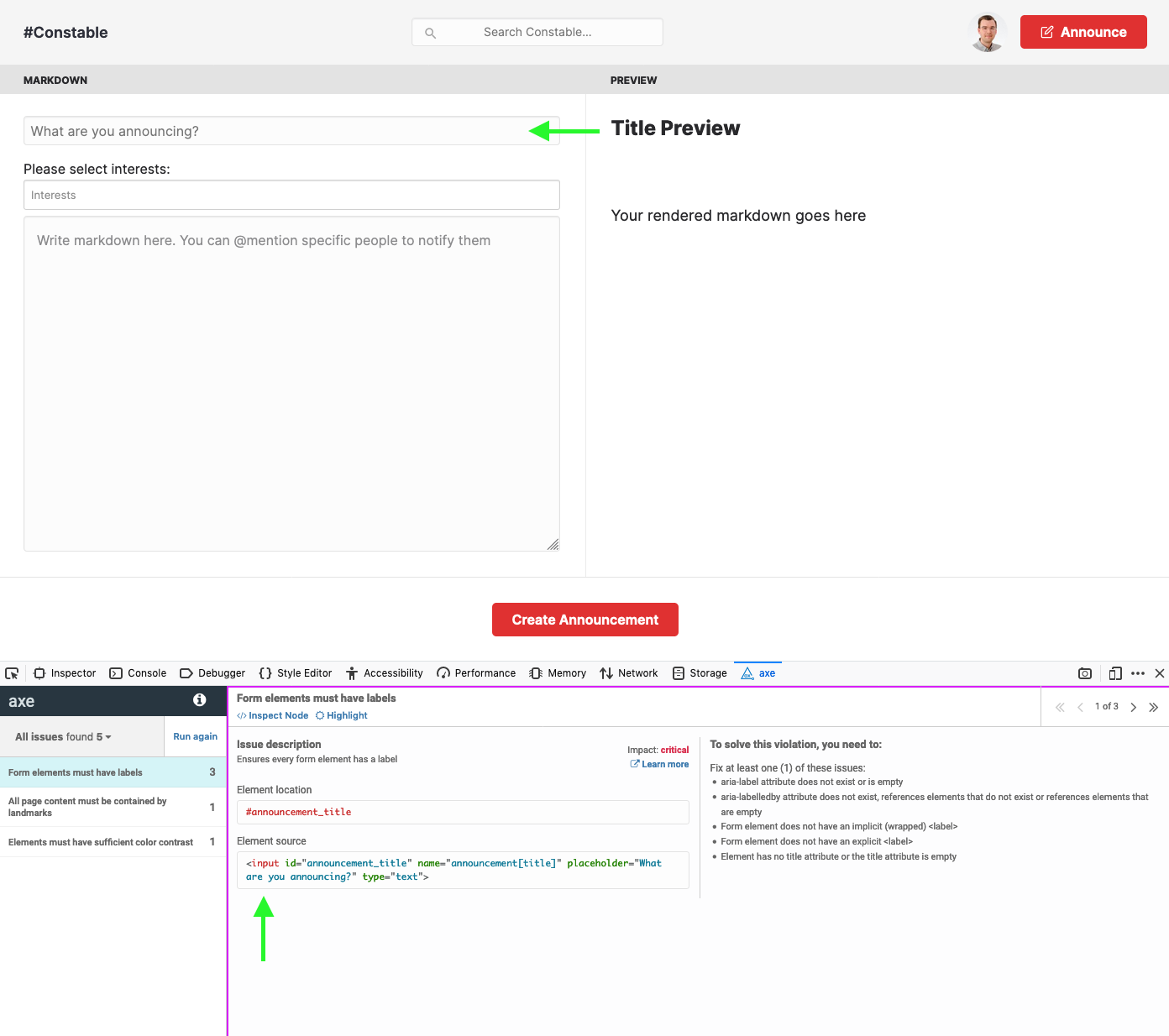This screenshot has height=1036, width=1169.
Task: Open the Network tab in DevTools
Action: click(x=629, y=672)
